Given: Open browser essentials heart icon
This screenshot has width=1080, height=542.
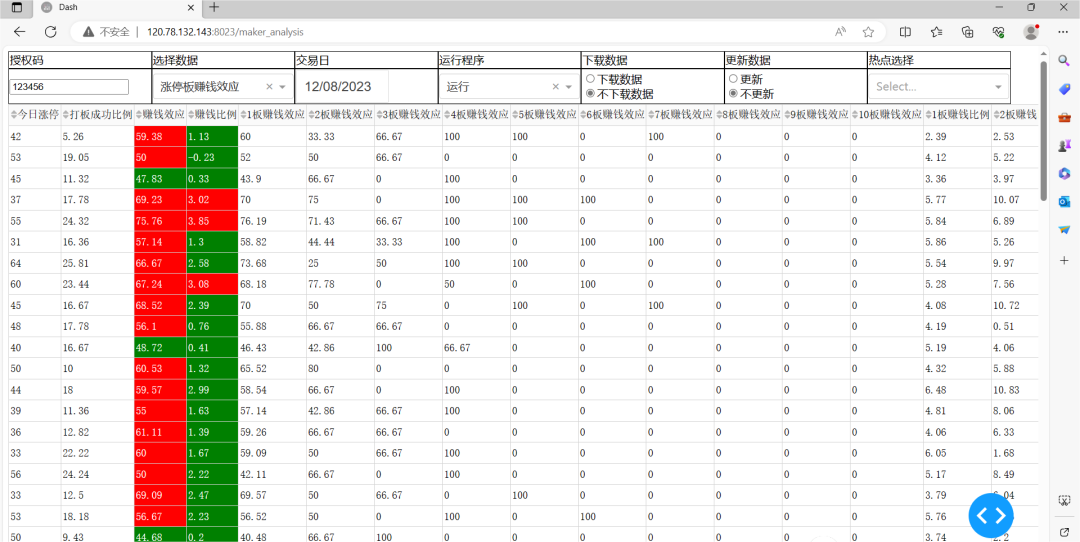Looking at the screenshot, I should (x=999, y=32).
